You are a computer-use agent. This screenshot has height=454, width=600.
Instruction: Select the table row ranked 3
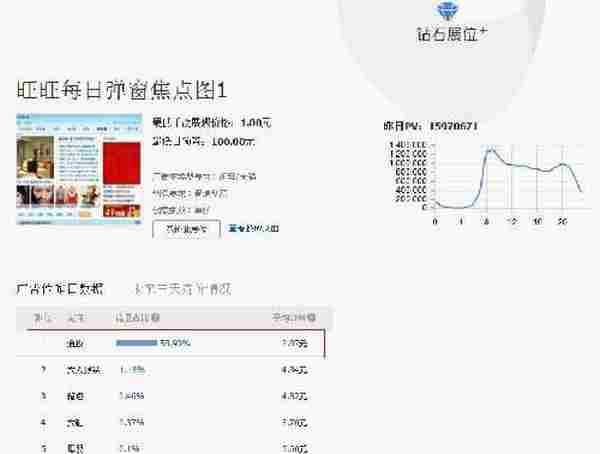click(175, 395)
